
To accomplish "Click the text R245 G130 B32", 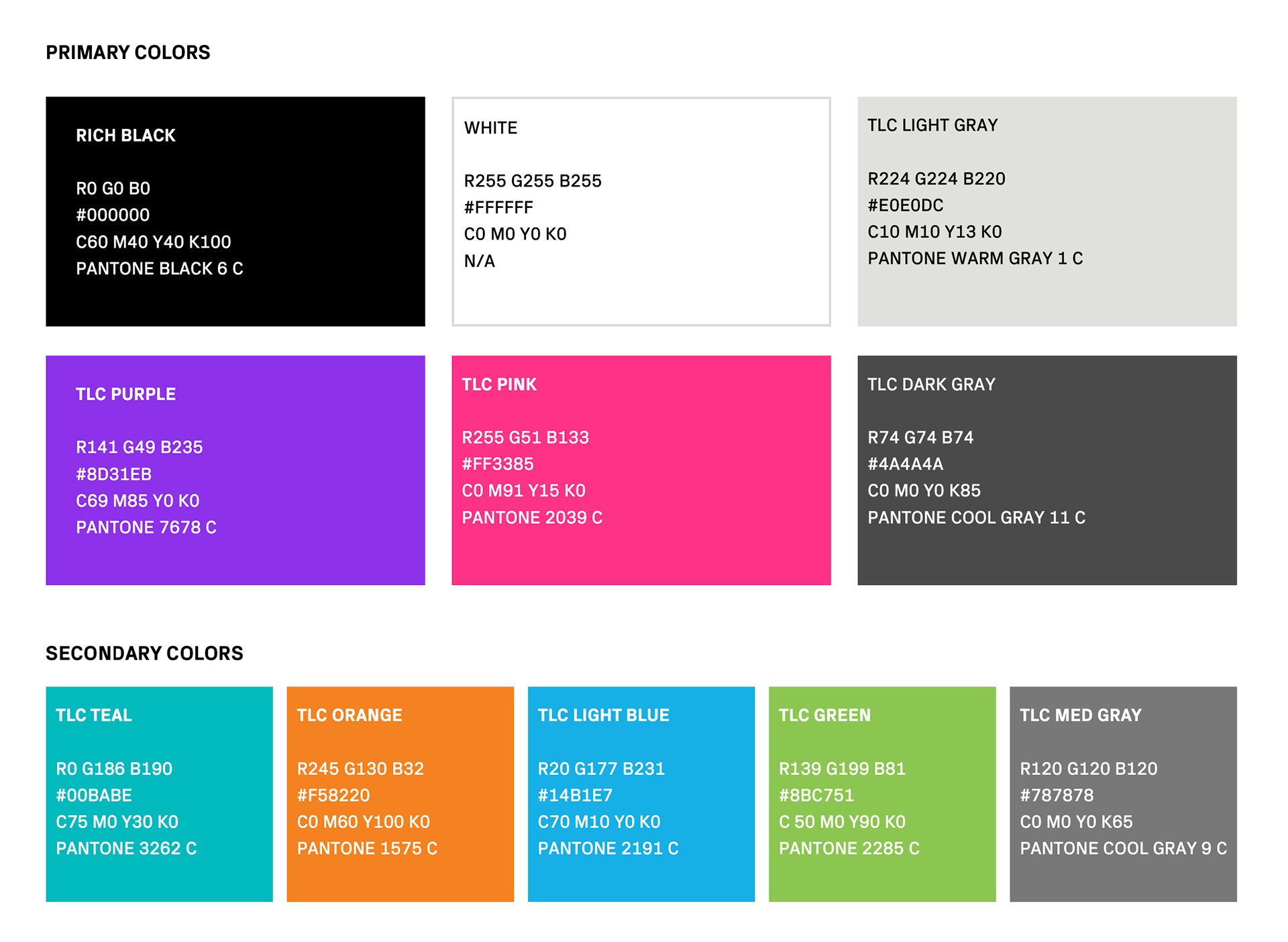I will tap(360, 768).
